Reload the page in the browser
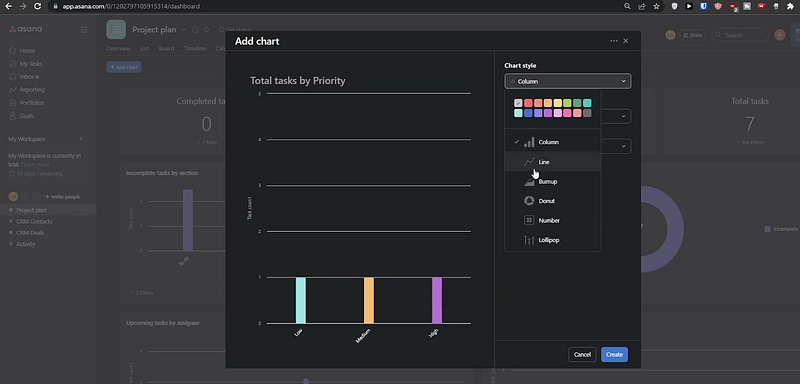800x384 pixels. coord(37,6)
